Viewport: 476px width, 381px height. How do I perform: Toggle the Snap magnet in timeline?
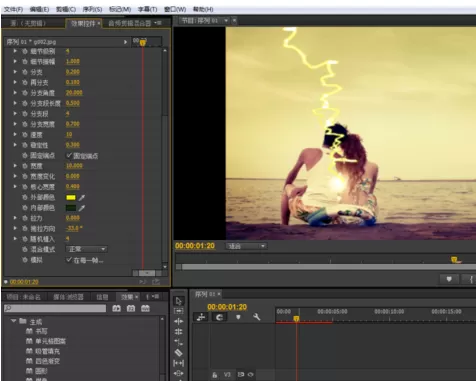pyautogui.click(x=219, y=317)
